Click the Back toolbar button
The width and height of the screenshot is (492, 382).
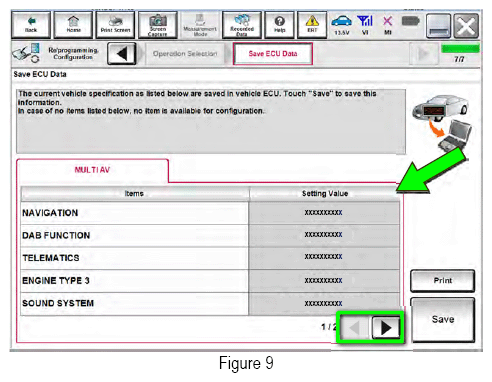[x=31, y=25]
